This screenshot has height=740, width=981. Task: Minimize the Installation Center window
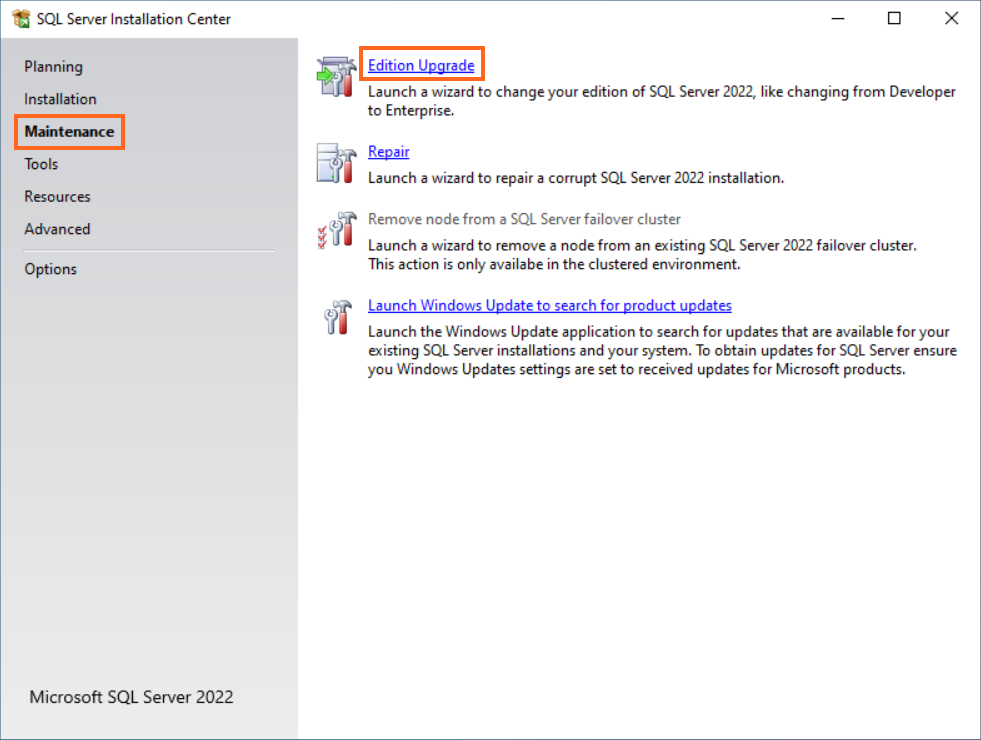pos(838,19)
